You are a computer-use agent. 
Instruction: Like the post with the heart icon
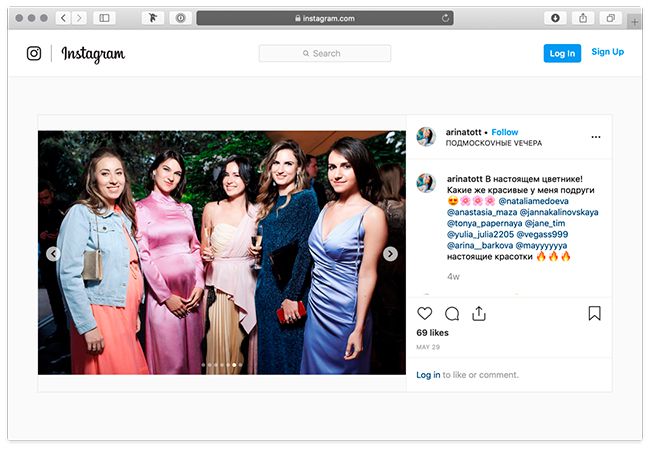(x=425, y=313)
